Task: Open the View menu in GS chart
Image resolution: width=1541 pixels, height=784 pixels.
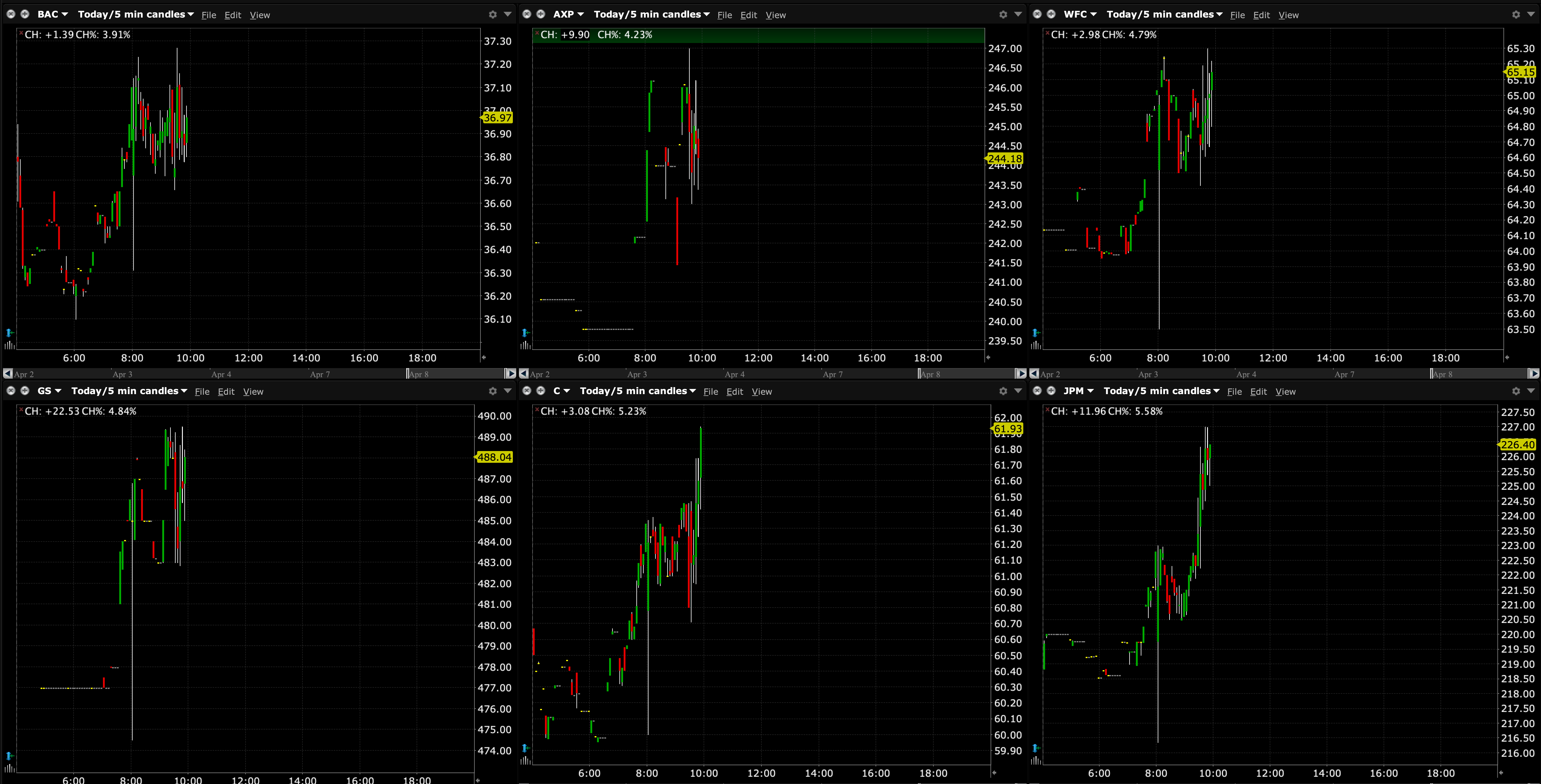Action: coord(253,392)
